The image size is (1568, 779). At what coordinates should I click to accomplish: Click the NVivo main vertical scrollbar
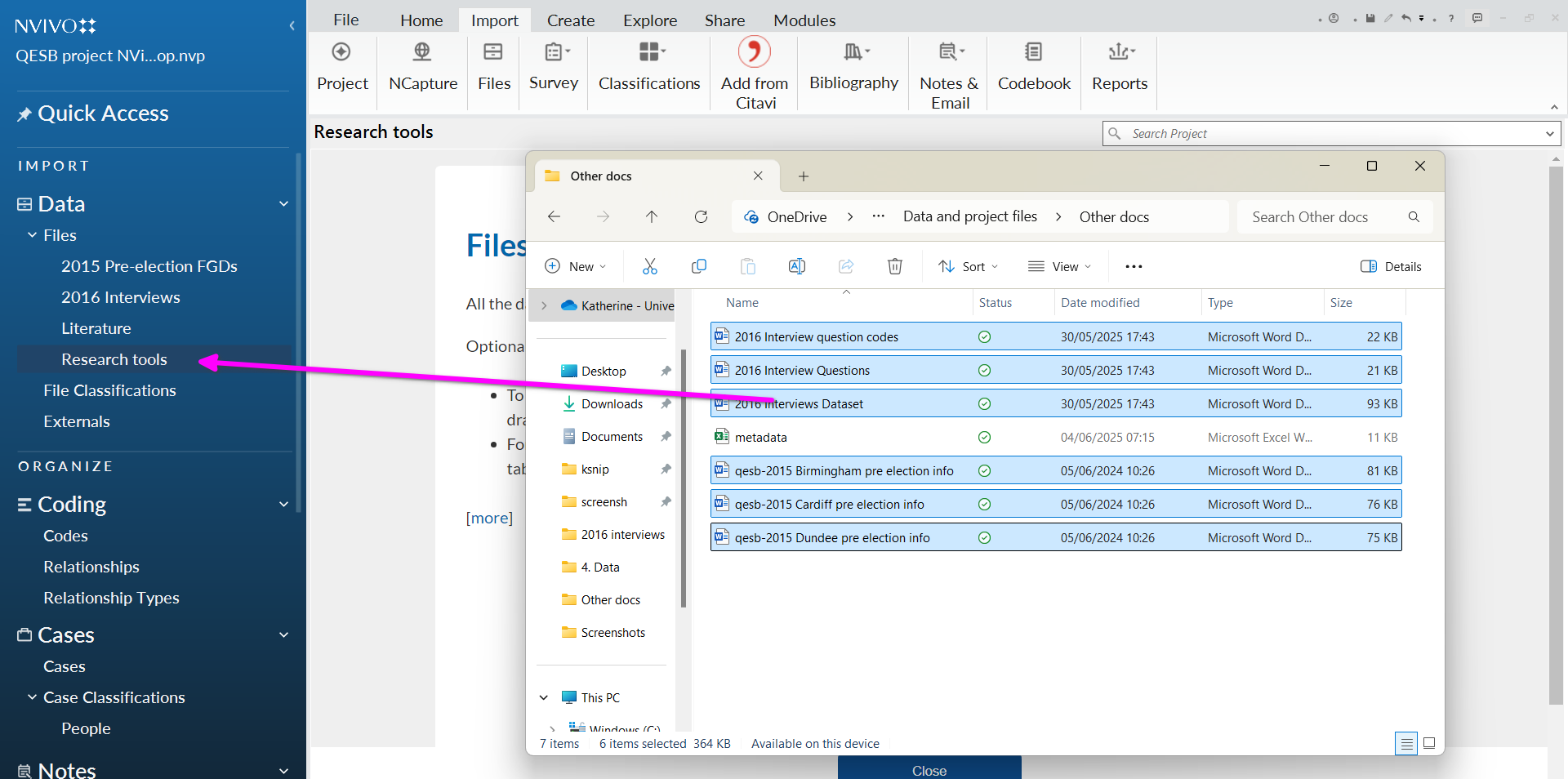pyautogui.click(x=1555, y=433)
